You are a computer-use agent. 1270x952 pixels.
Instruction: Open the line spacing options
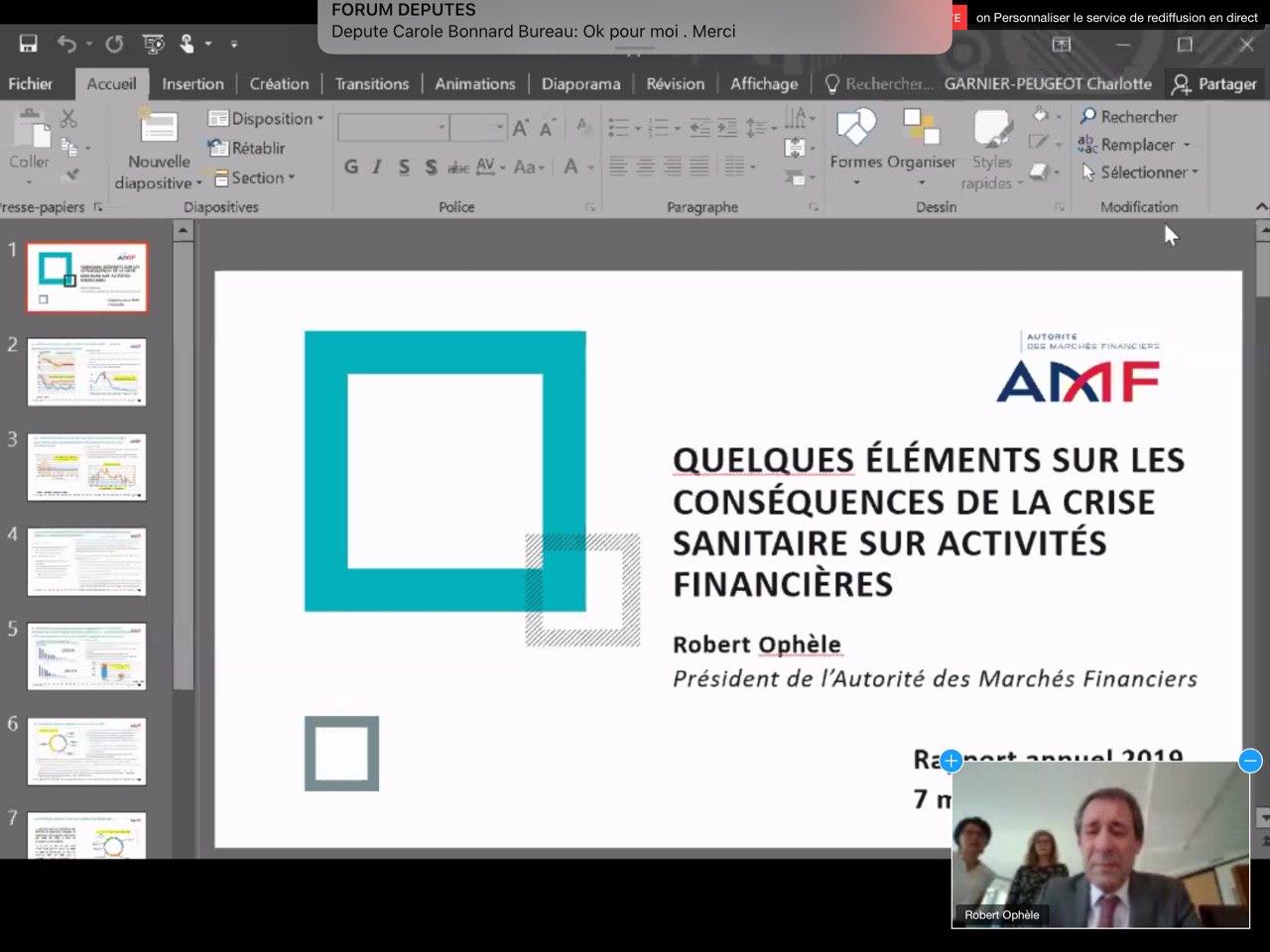click(x=761, y=127)
